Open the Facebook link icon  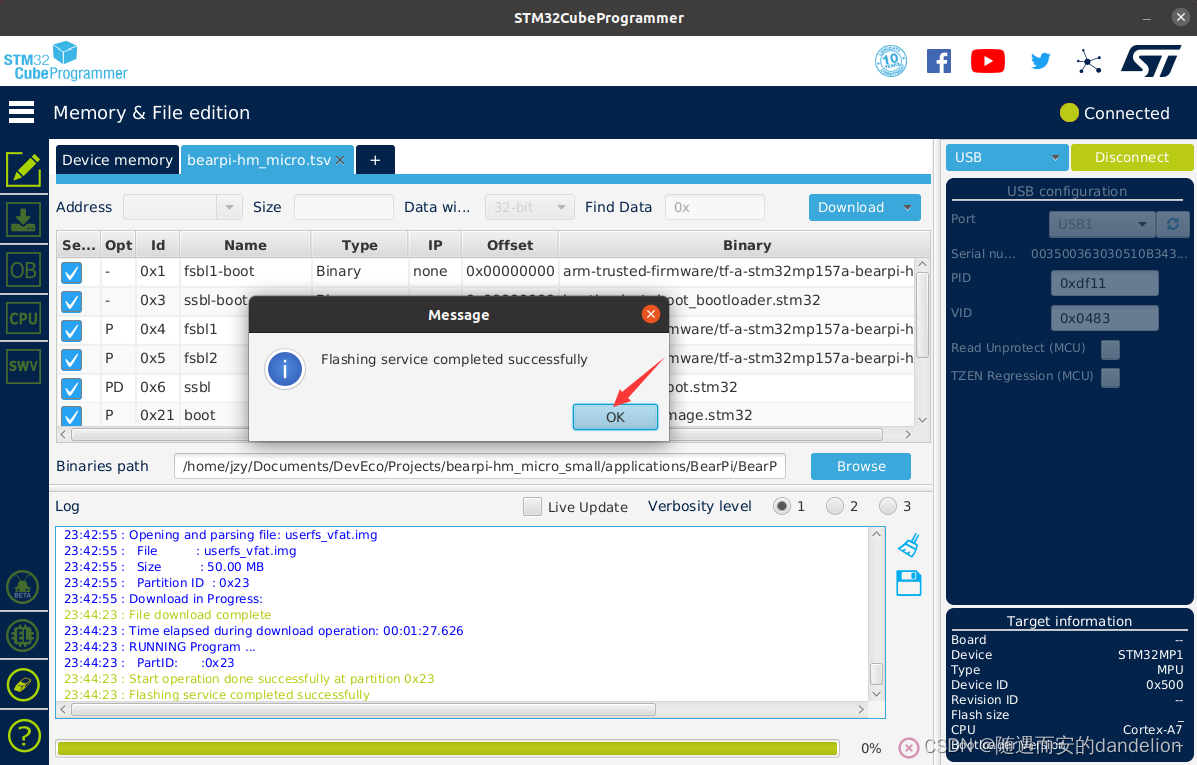(x=939, y=61)
